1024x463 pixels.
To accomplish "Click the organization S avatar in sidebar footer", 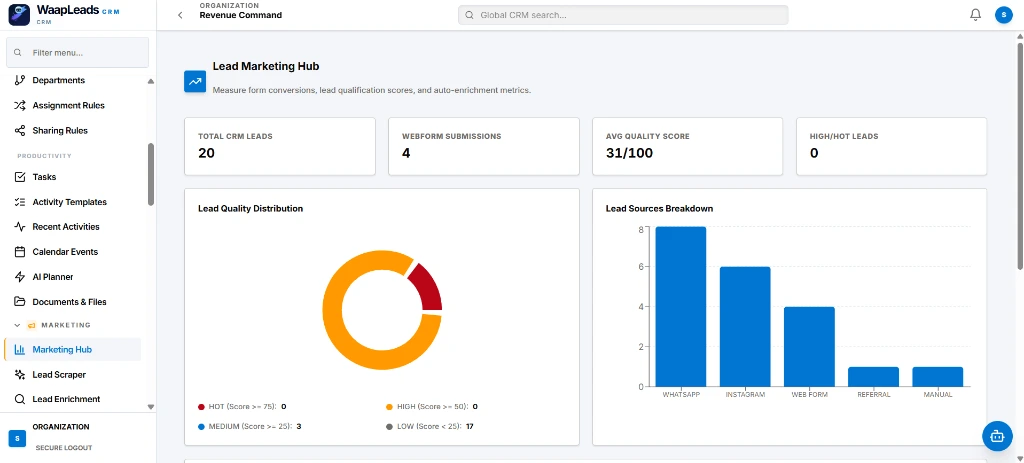I will [x=18, y=438].
